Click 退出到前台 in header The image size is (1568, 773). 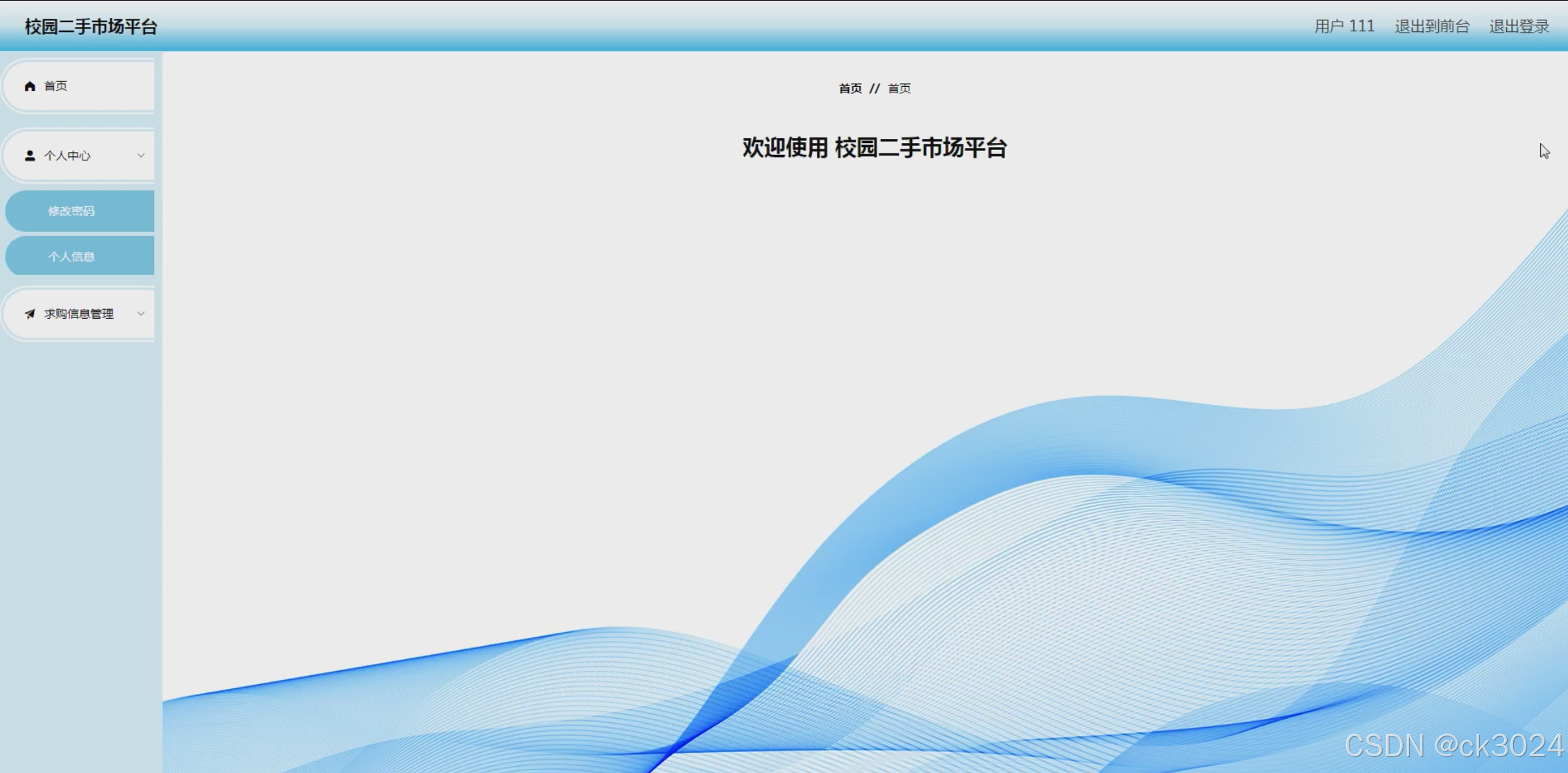point(1432,26)
